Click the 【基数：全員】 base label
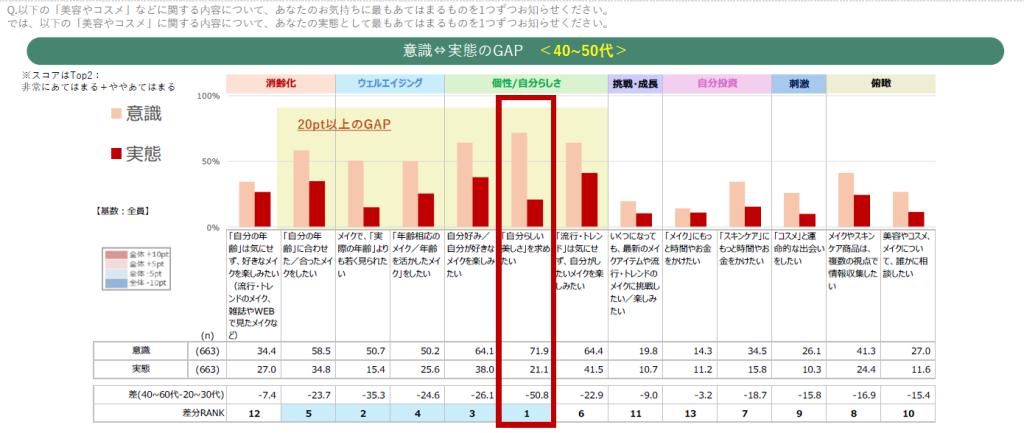The image size is (1024, 433). tap(123, 212)
